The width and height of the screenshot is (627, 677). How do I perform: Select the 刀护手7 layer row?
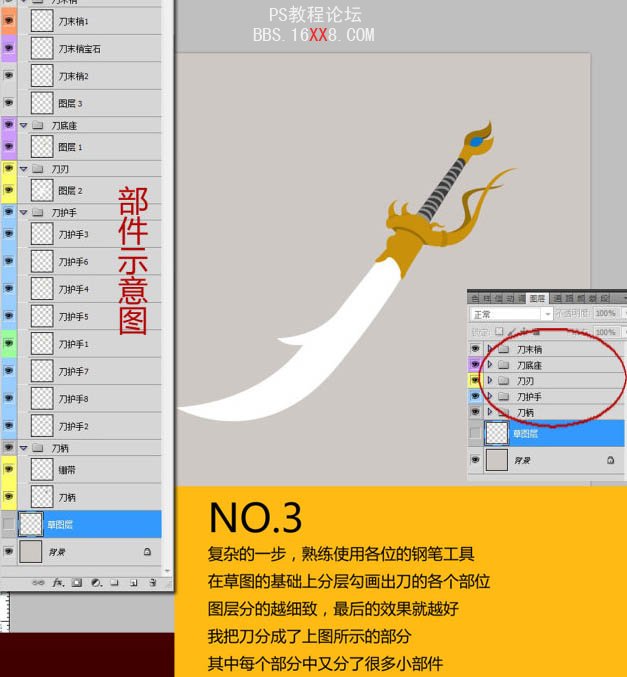(x=89, y=371)
